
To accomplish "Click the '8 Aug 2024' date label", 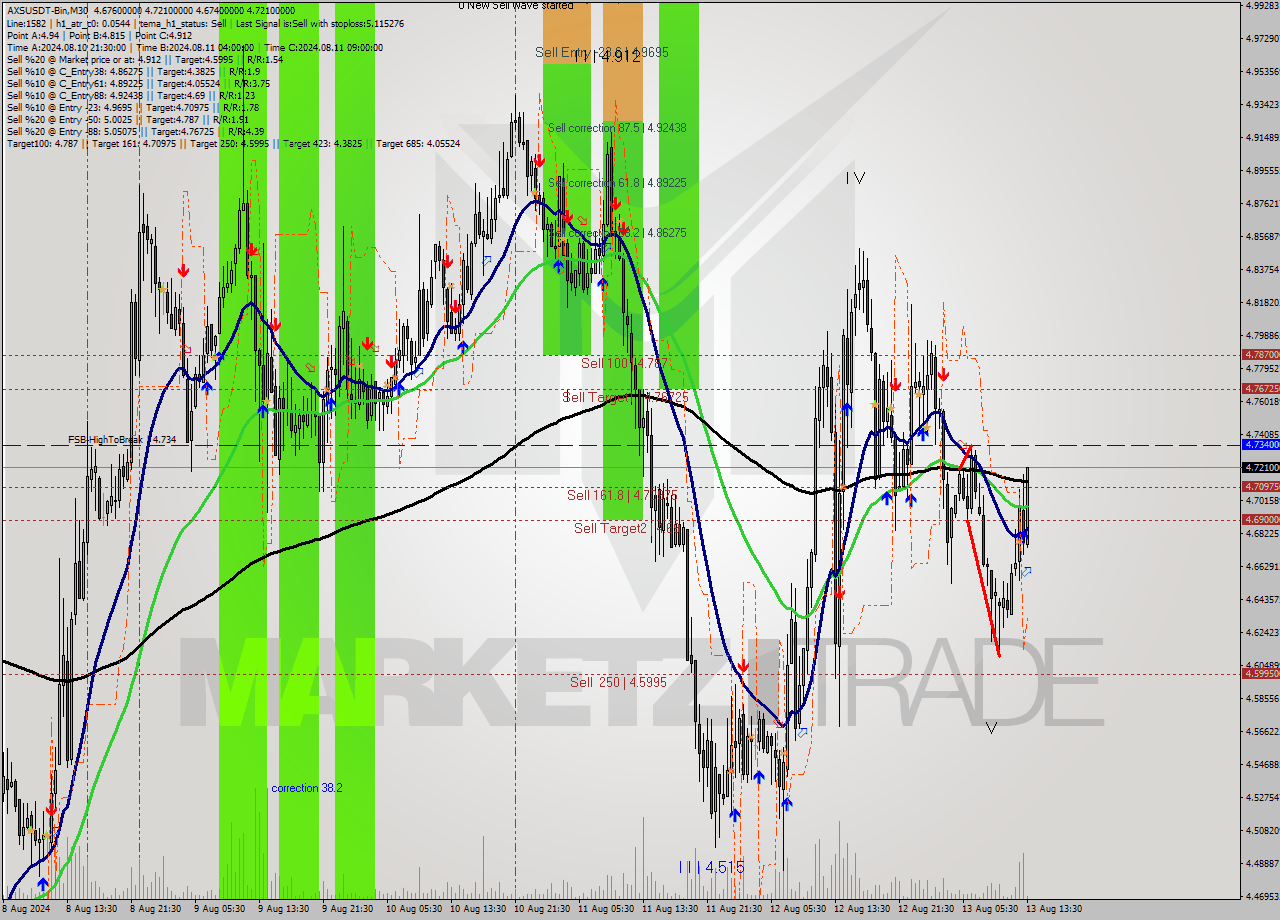I will click(25, 910).
